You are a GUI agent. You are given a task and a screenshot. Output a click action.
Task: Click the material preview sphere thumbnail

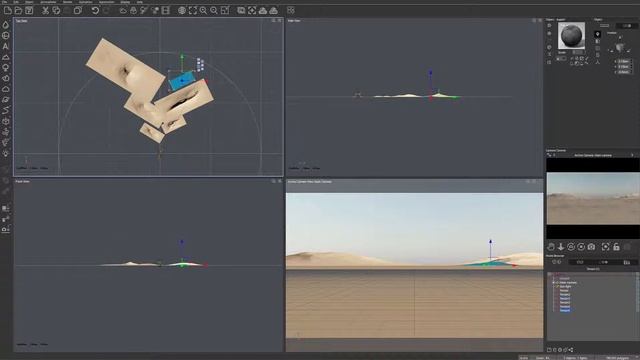[x=571, y=36]
